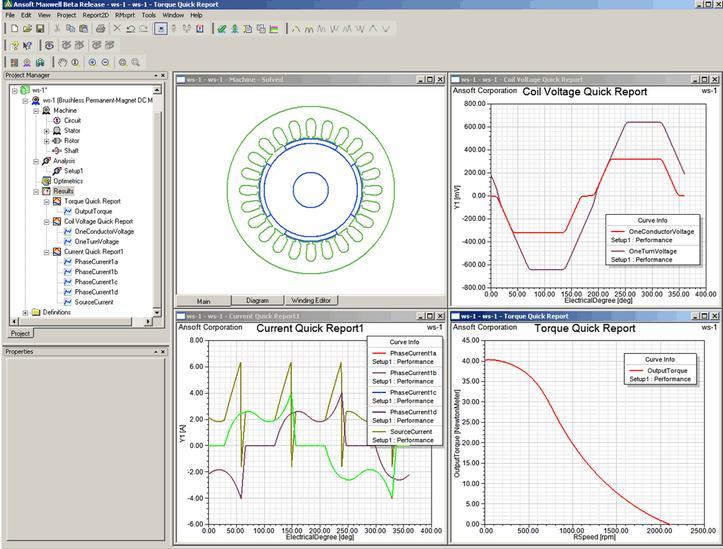Switch to the Winding Editor tab
The image size is (723, 549).
(x=311, y=300)
